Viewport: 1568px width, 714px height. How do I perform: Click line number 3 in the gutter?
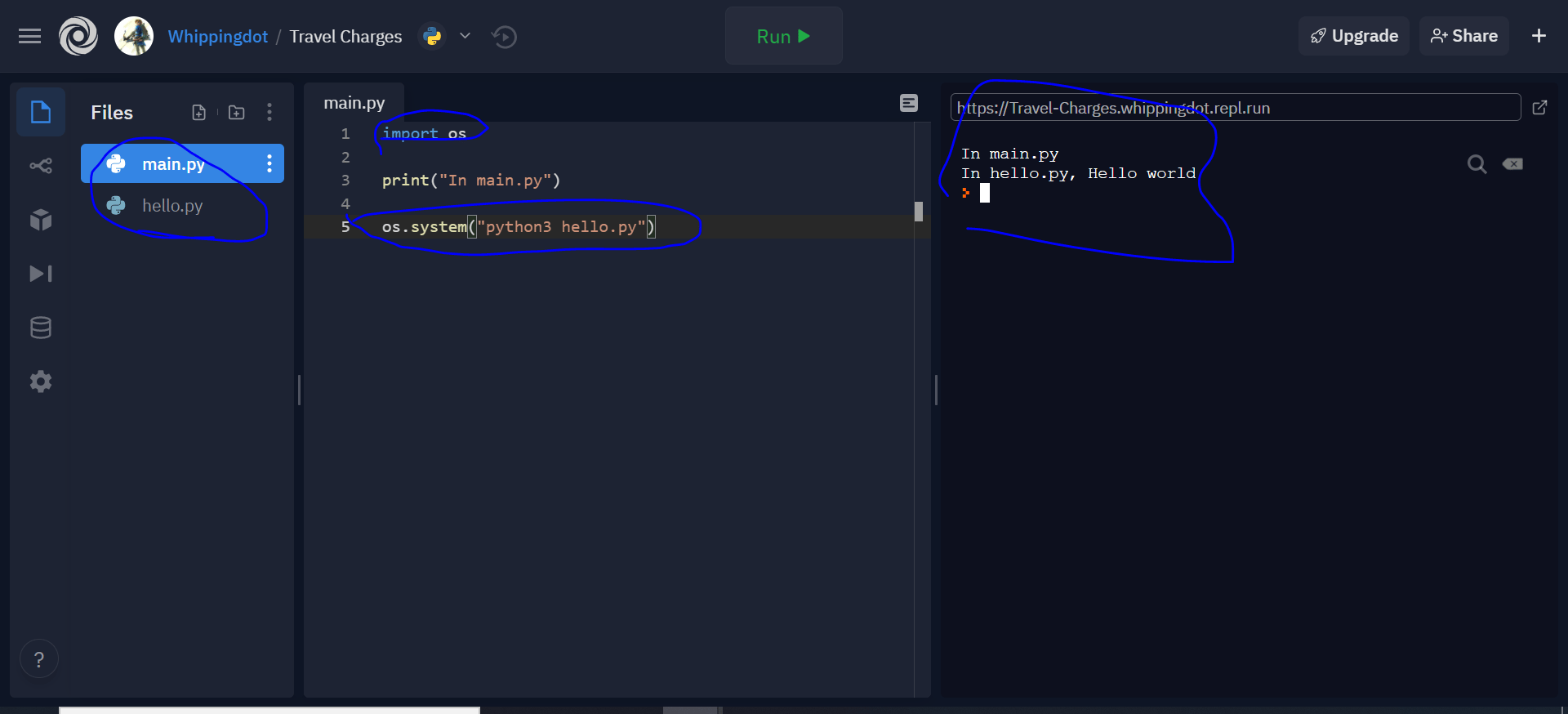pyautogui.click(x=345, y=181)
